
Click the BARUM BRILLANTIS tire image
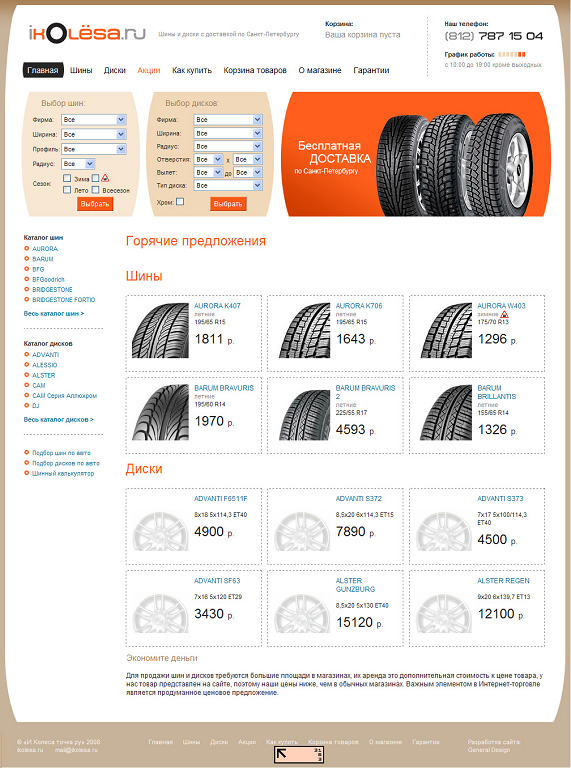(x=446, y=412)
